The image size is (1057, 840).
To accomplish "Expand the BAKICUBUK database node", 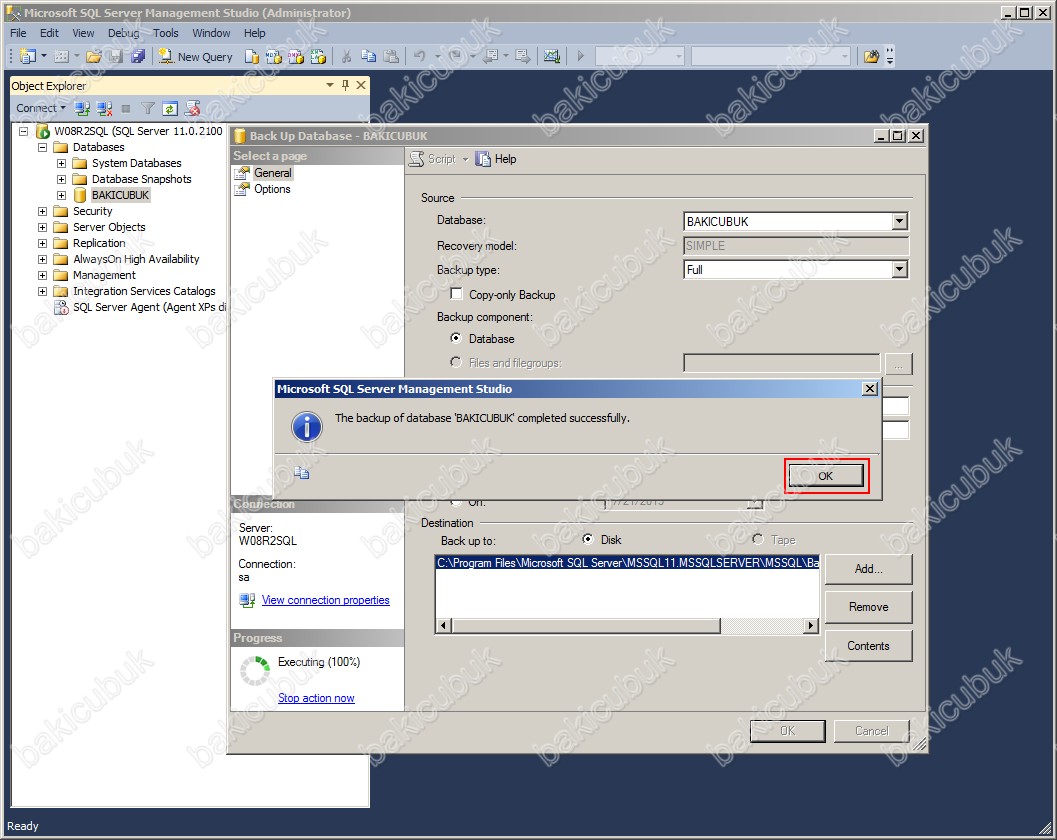I will click(x=61, y=196).
